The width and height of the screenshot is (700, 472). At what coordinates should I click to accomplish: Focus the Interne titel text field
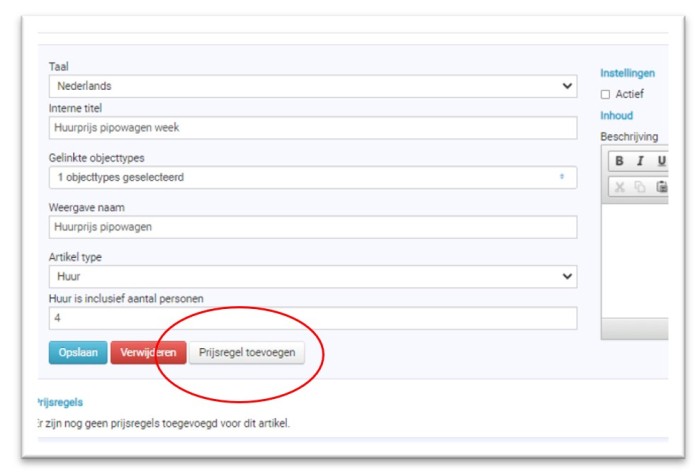(313, 128)
